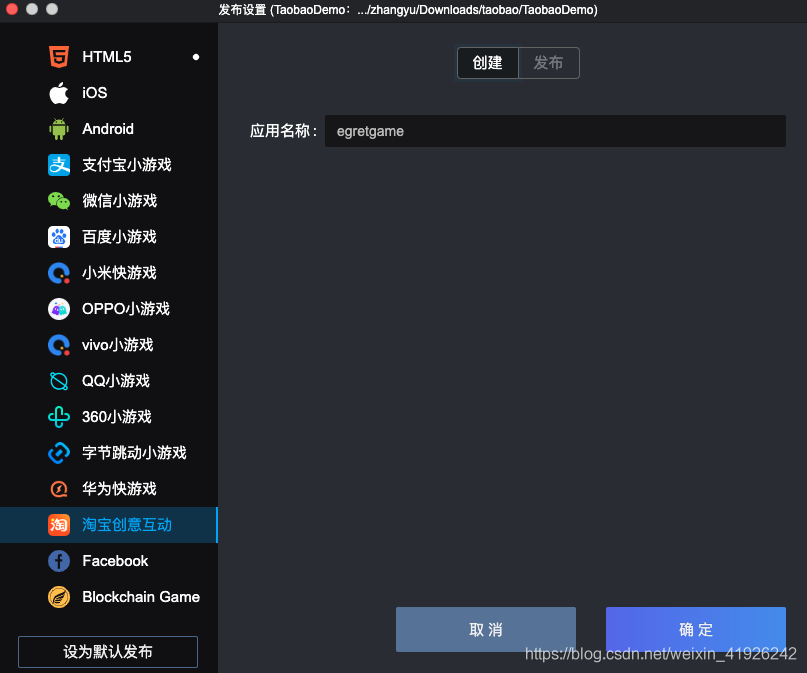Select 华为快游戏 platform
Screen dimensions: 807x673
(109, 489)
